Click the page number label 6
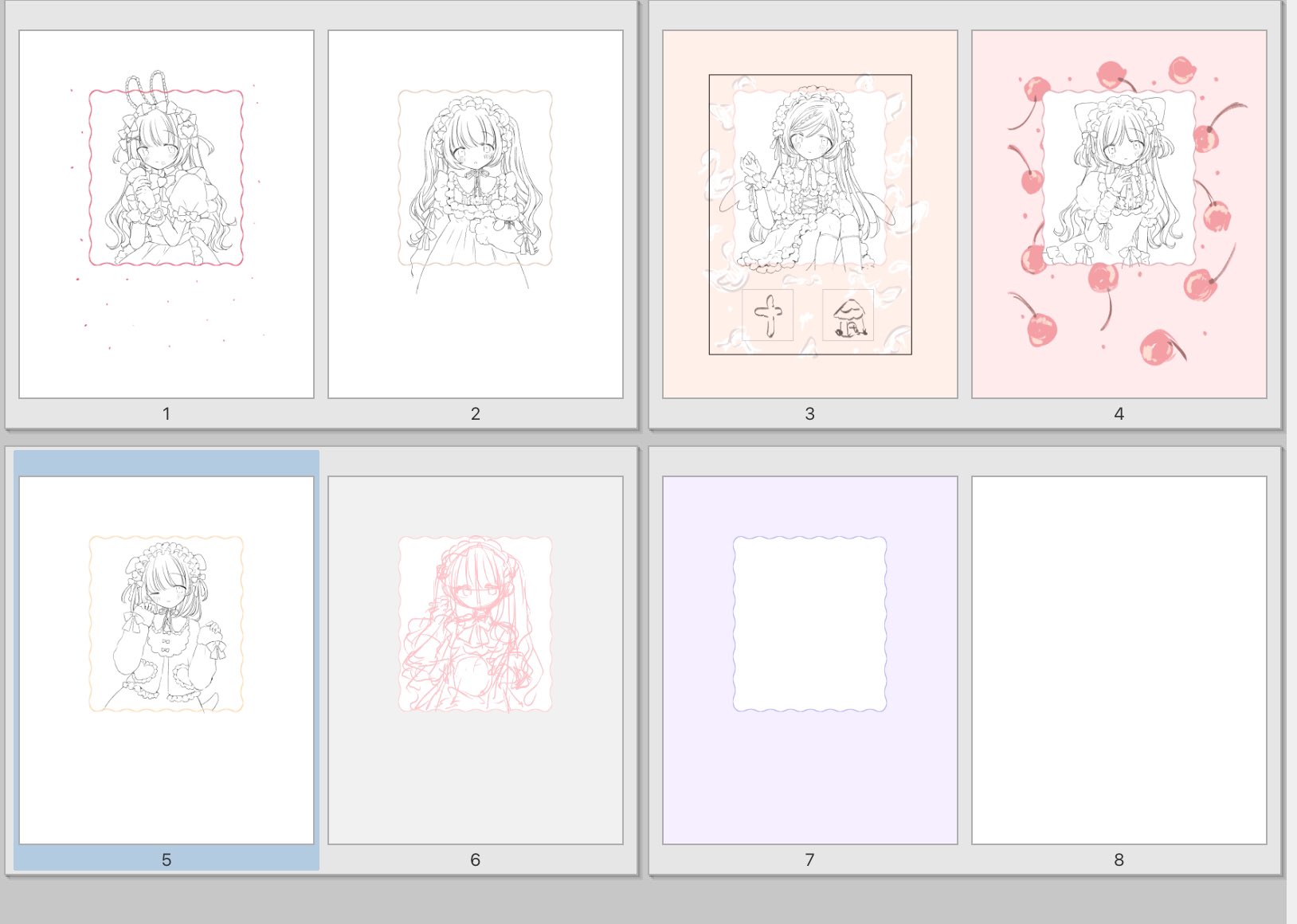The width and height of the screenshot is (1297, 924). 475,859
